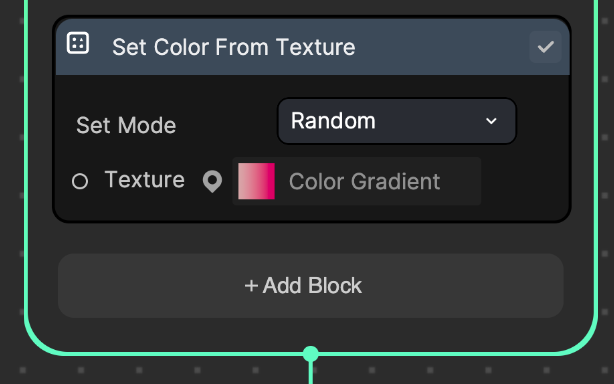Select the green connection line below the context
This screenshot has height=384, width=614.
[311, 373]
